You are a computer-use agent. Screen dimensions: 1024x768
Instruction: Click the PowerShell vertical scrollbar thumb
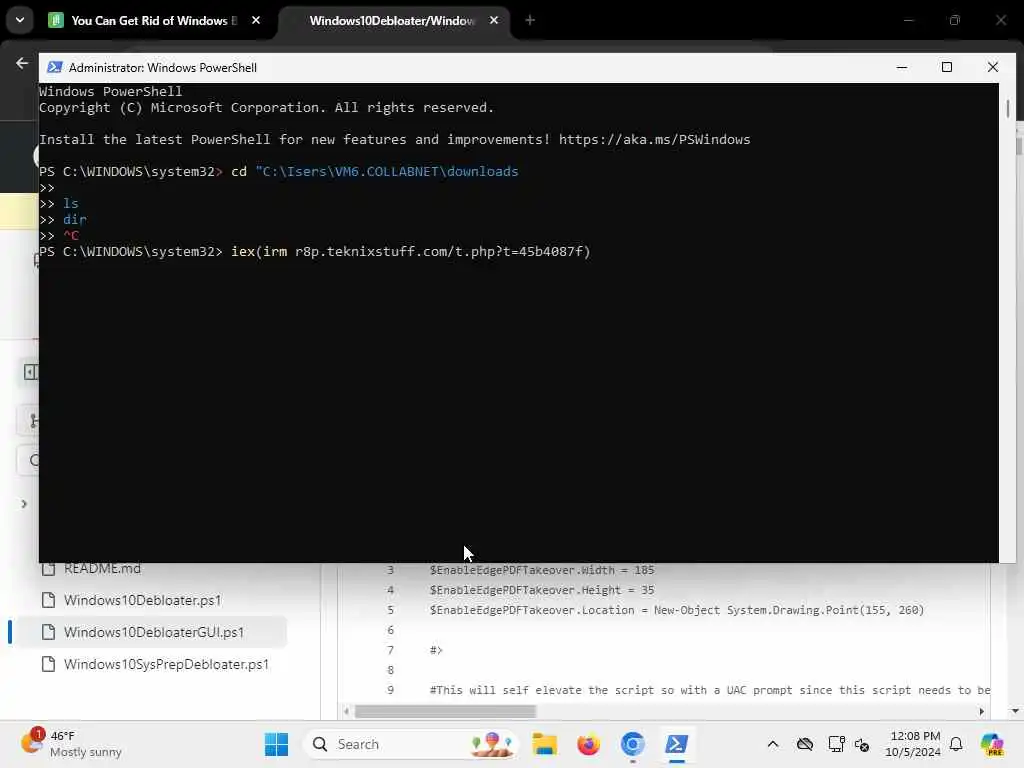1008,108
